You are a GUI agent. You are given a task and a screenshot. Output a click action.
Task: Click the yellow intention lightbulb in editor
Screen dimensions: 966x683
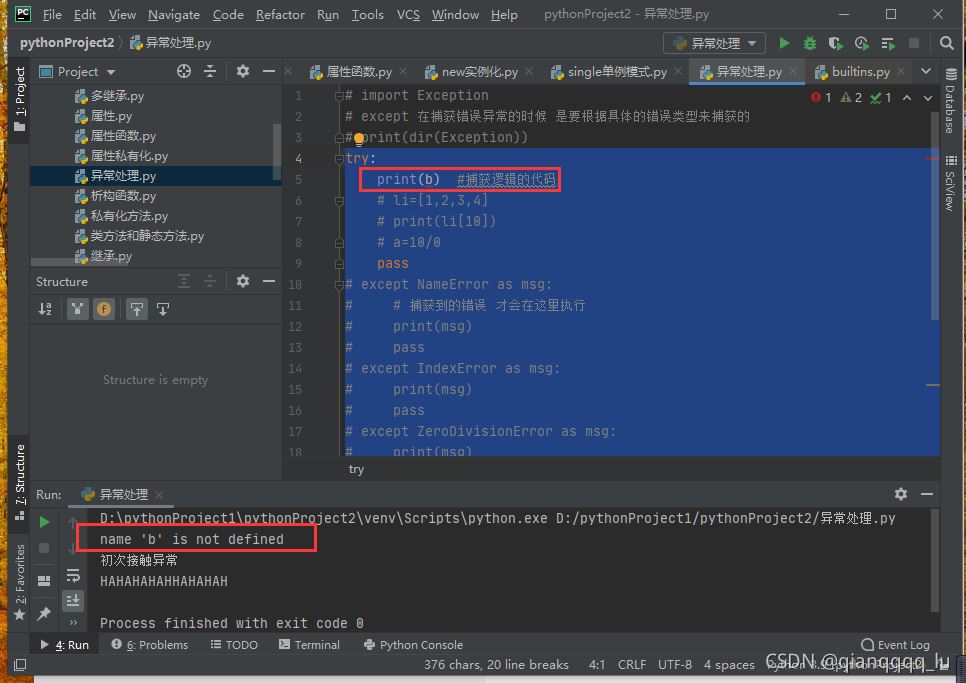click(359, 138)
